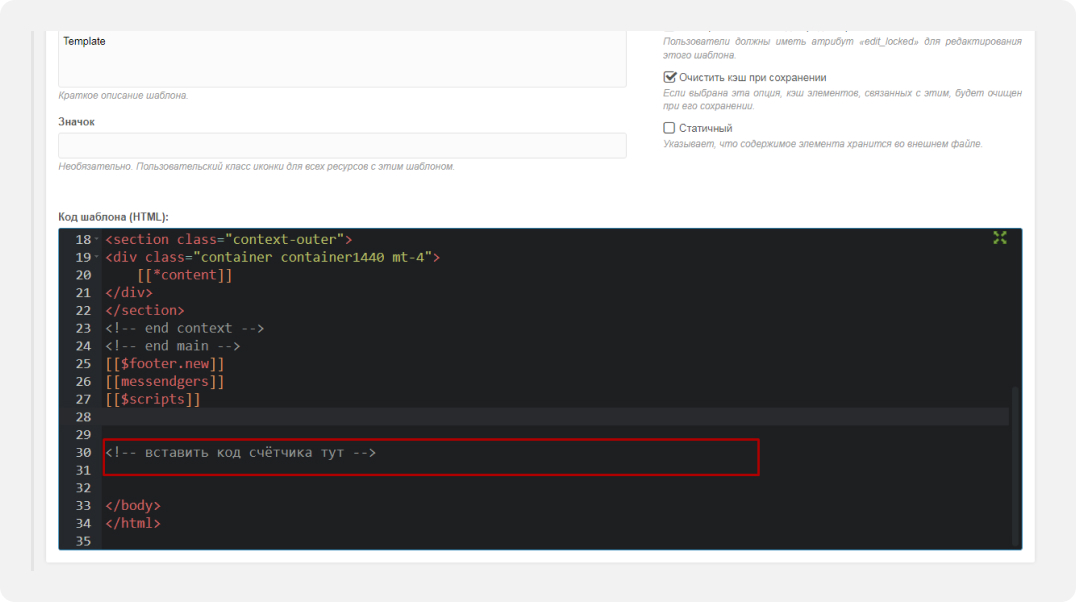Collapse the section block at line 18
This screenshot has height=602, width=1076.
[96, 240]
